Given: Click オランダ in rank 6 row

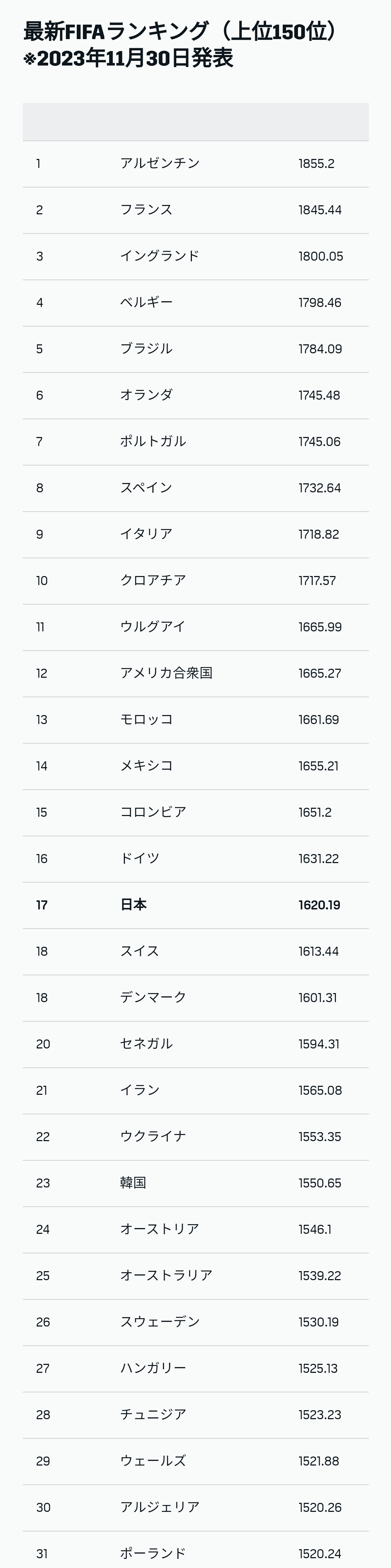Looking at the screenshot, I should click(x=146, y=395).
